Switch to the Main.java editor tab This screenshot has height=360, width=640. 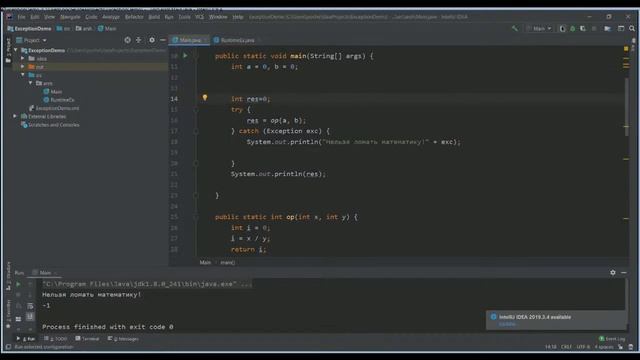189,40
